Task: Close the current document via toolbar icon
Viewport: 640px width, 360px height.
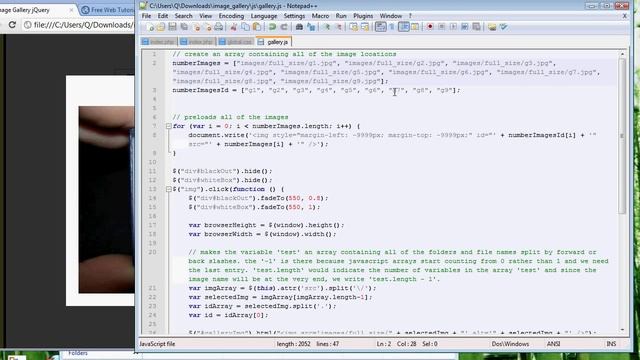Action: tap(197, 27)
